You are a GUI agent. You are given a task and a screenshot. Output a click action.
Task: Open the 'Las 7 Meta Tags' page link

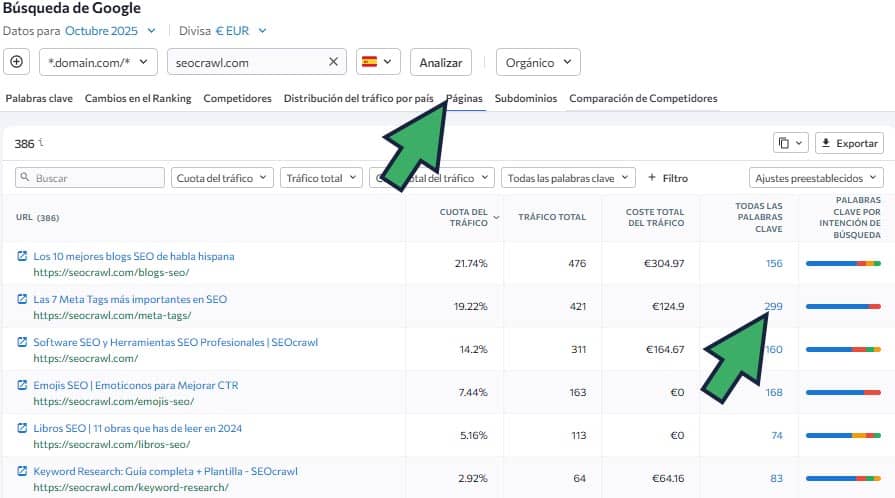tap(130, 299)
